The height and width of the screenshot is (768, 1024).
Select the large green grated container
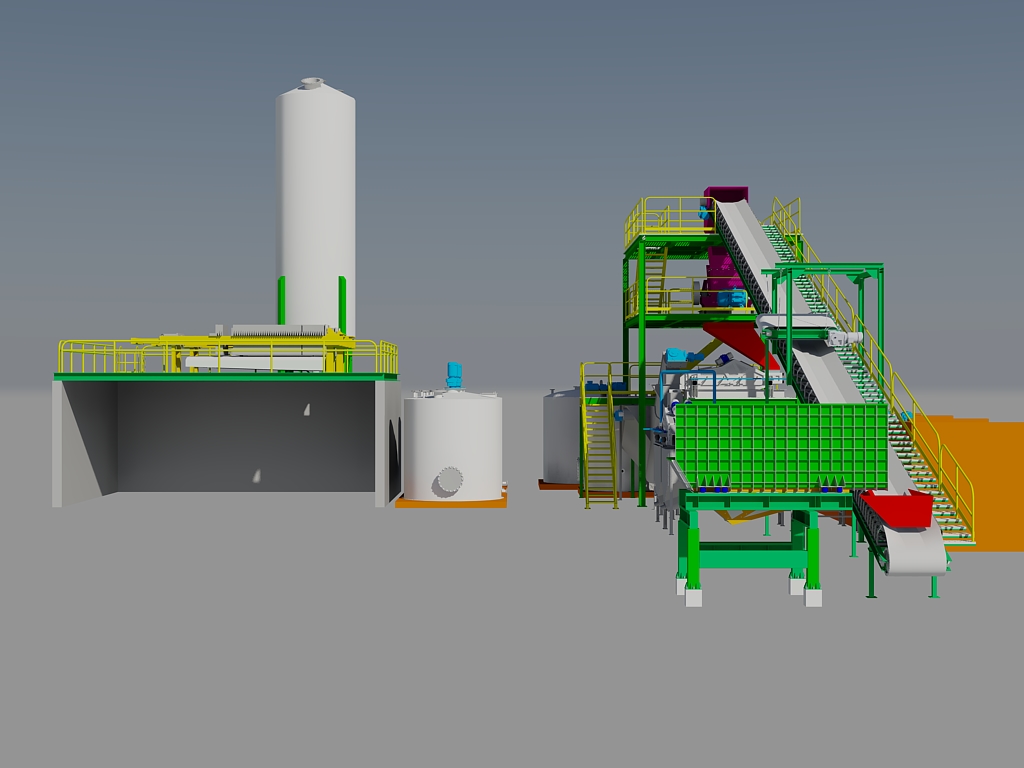(x=781, y=446)
